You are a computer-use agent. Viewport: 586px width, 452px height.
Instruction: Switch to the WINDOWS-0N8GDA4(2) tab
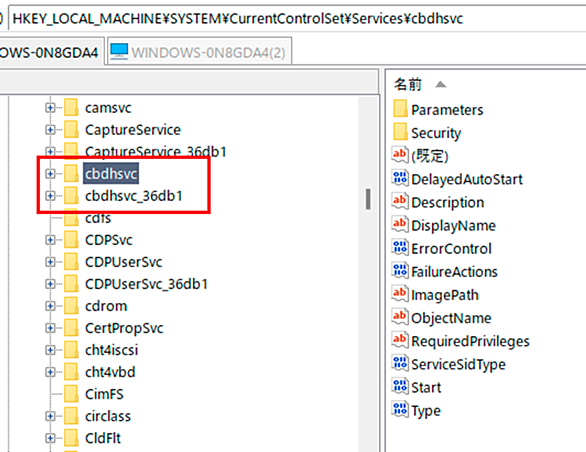199,51
